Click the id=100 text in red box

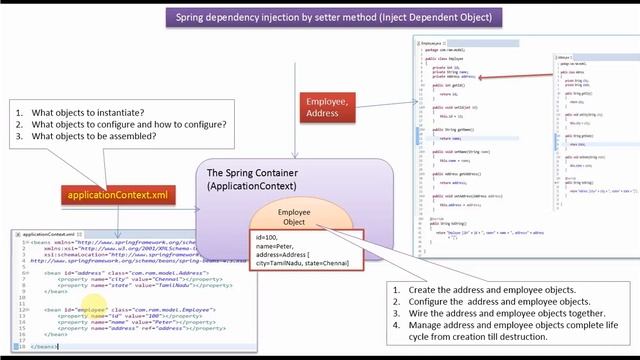(x=267, y=238)
